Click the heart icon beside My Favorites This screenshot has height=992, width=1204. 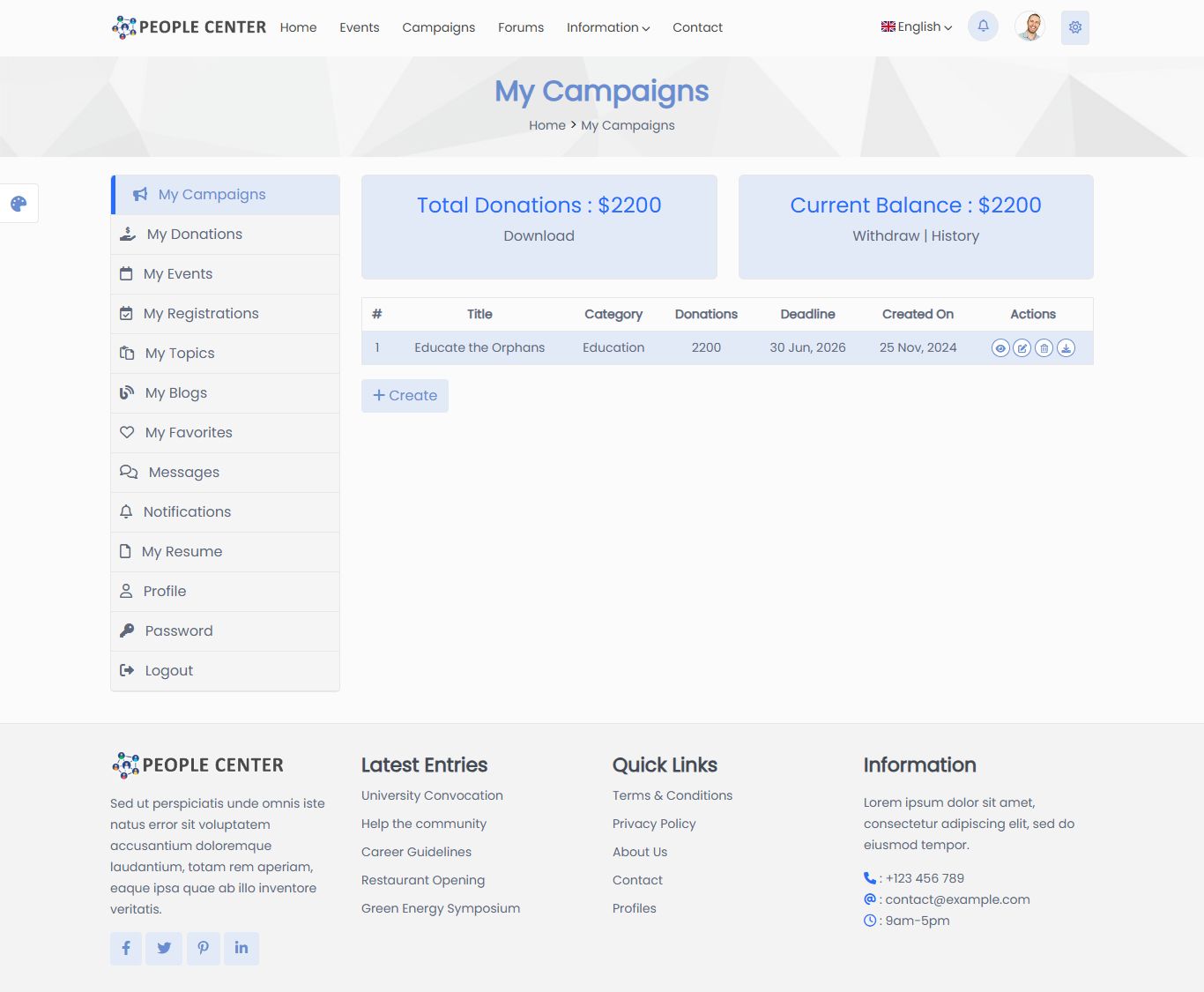(x=127, y=433)
